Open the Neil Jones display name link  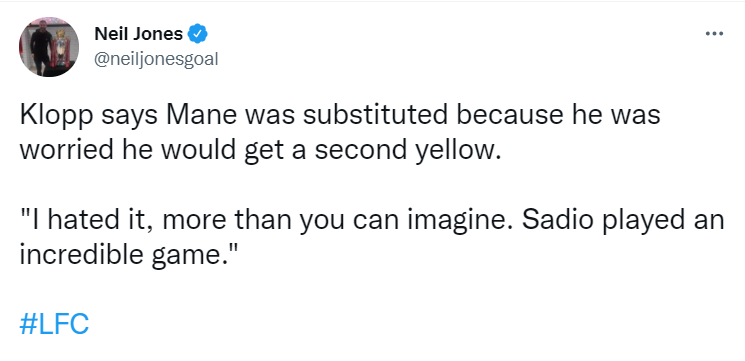138,34
